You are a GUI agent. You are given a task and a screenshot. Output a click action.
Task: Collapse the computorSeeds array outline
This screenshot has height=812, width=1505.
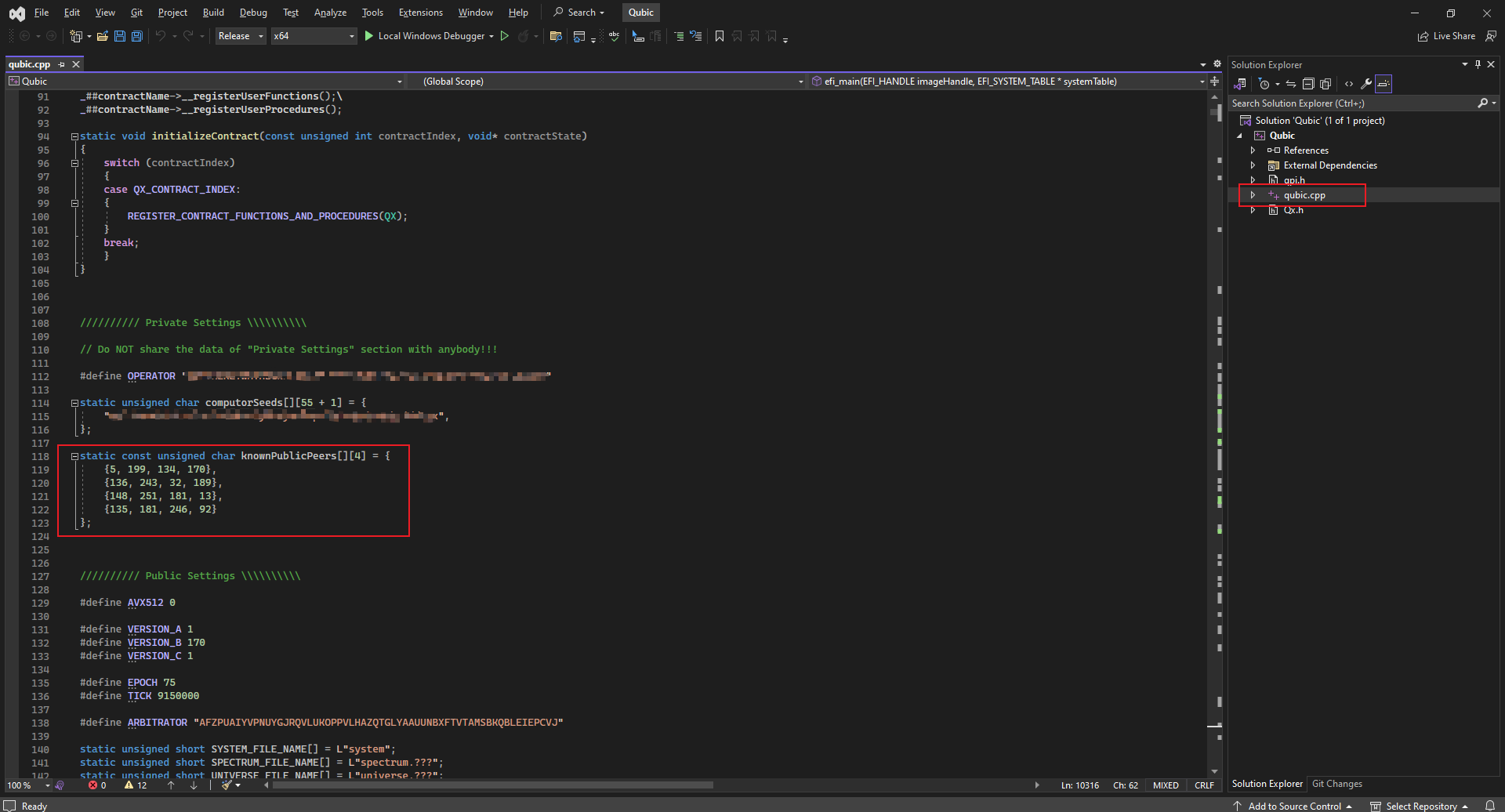[x=74, y=403]
